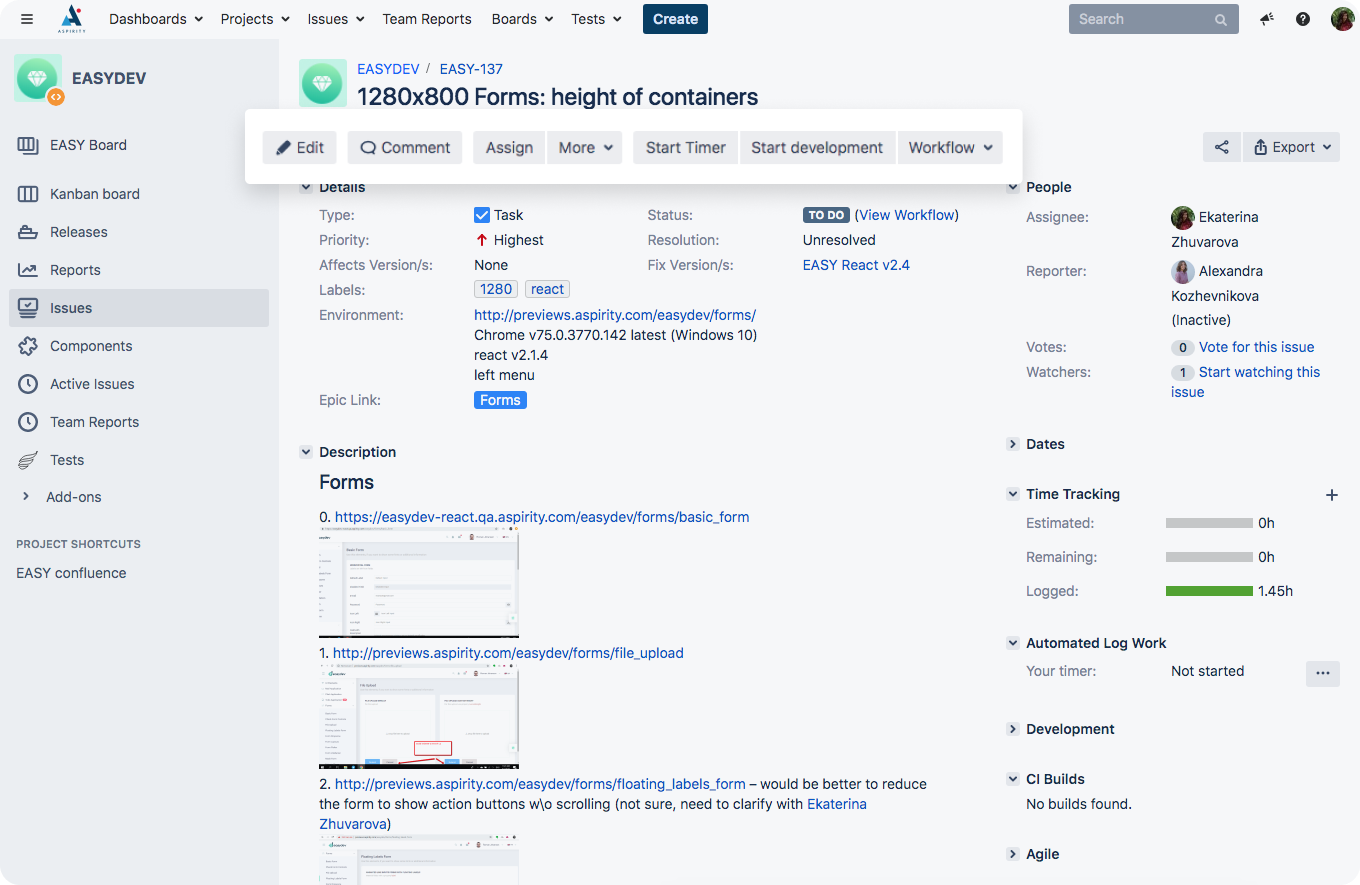
Task: Click the Components puzzle icon
Action: (28, 346)
